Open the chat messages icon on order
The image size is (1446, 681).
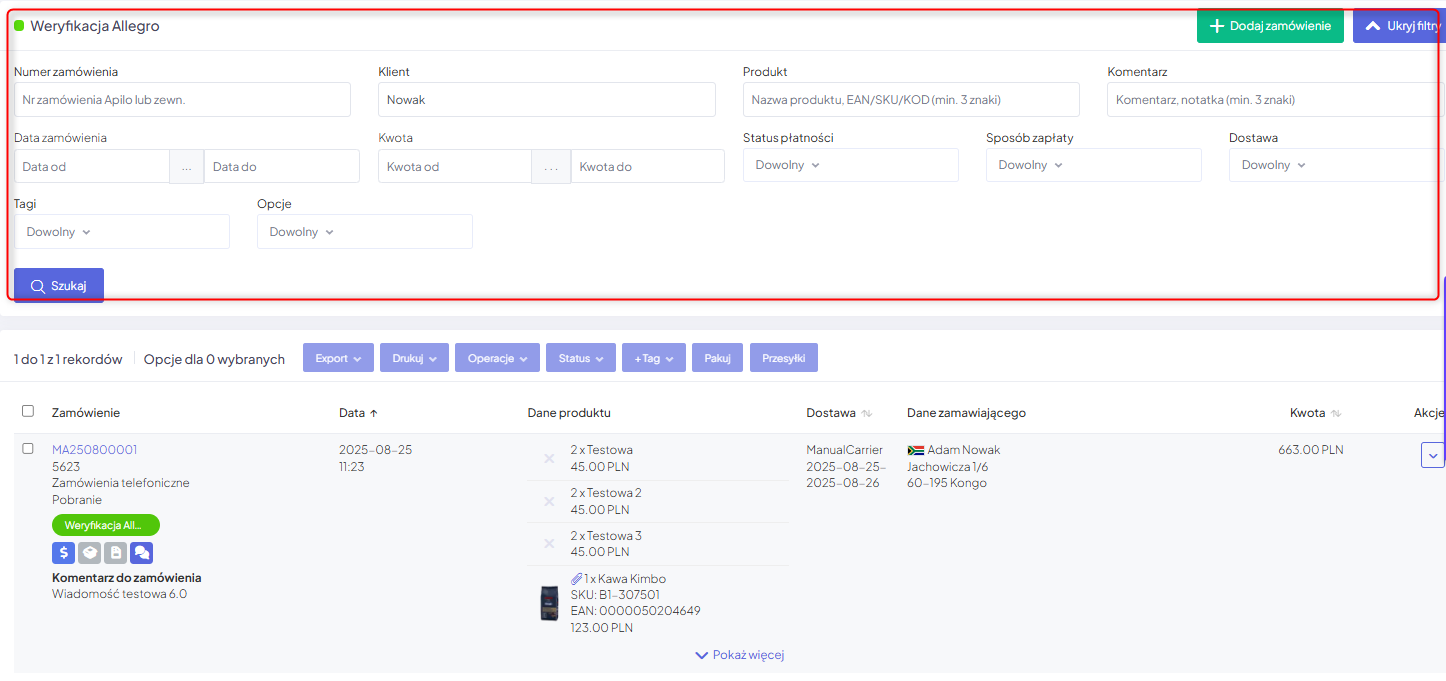[142, 552]
